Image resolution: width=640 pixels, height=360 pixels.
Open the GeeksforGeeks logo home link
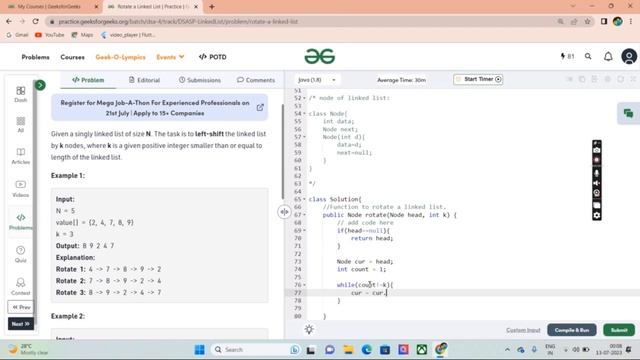[x=320, y=56]
